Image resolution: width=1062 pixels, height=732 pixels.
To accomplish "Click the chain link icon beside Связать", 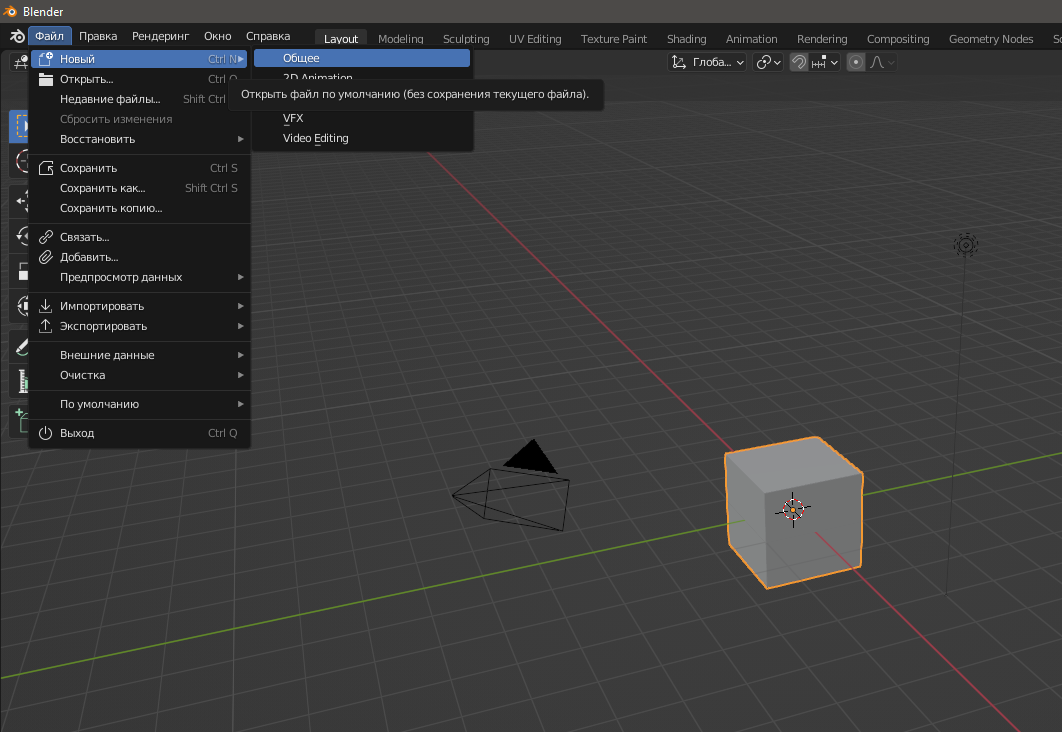I will pyautogui.click(x=45, y=237).
